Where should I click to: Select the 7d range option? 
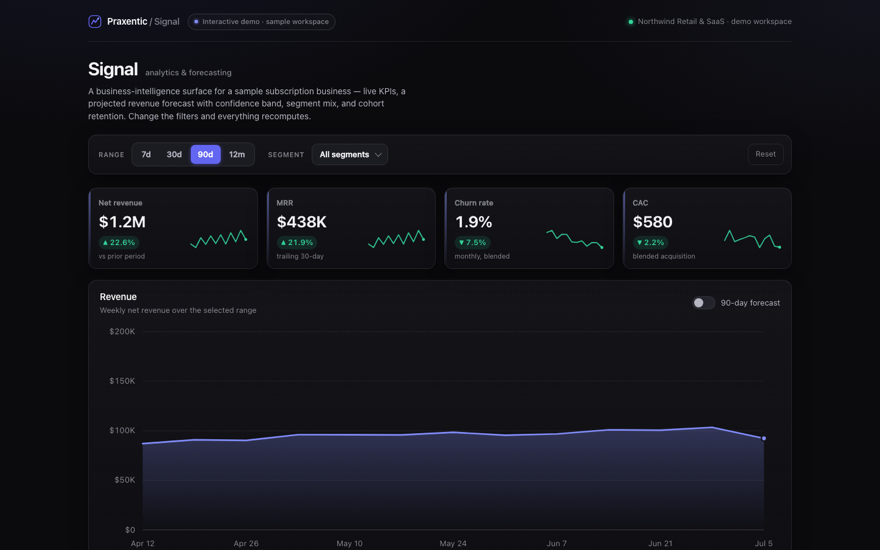(146, 154)
